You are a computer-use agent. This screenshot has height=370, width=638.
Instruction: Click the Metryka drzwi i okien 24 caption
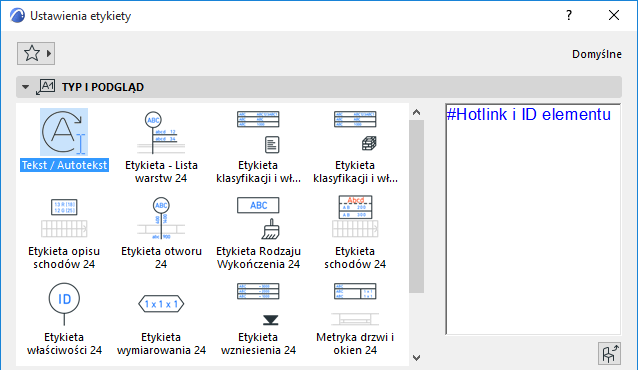point(355,344)
